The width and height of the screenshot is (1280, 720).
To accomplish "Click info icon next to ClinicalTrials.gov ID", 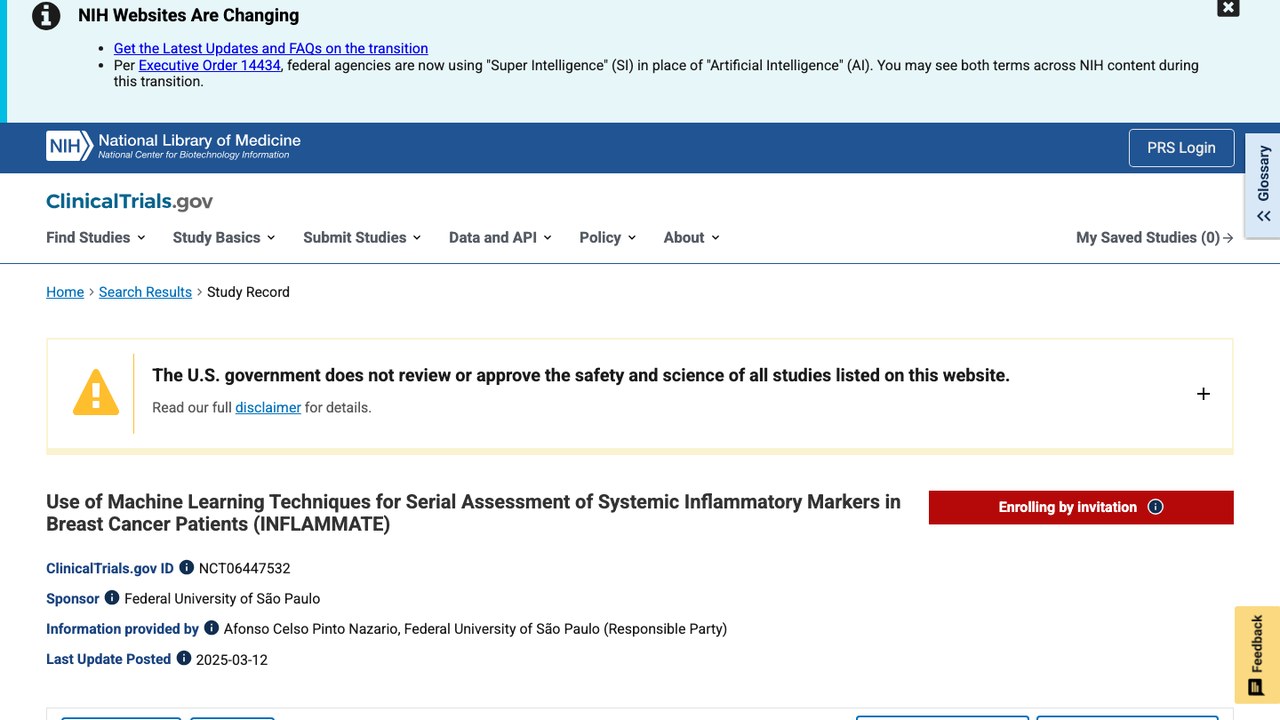I will [x=186, y=567].
